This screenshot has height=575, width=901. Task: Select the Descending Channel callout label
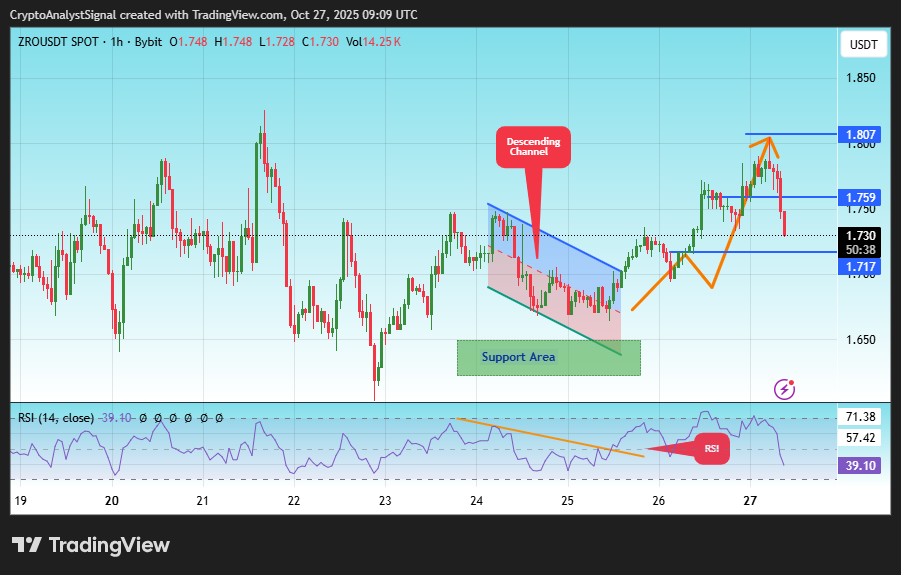(x=533, y=147)
